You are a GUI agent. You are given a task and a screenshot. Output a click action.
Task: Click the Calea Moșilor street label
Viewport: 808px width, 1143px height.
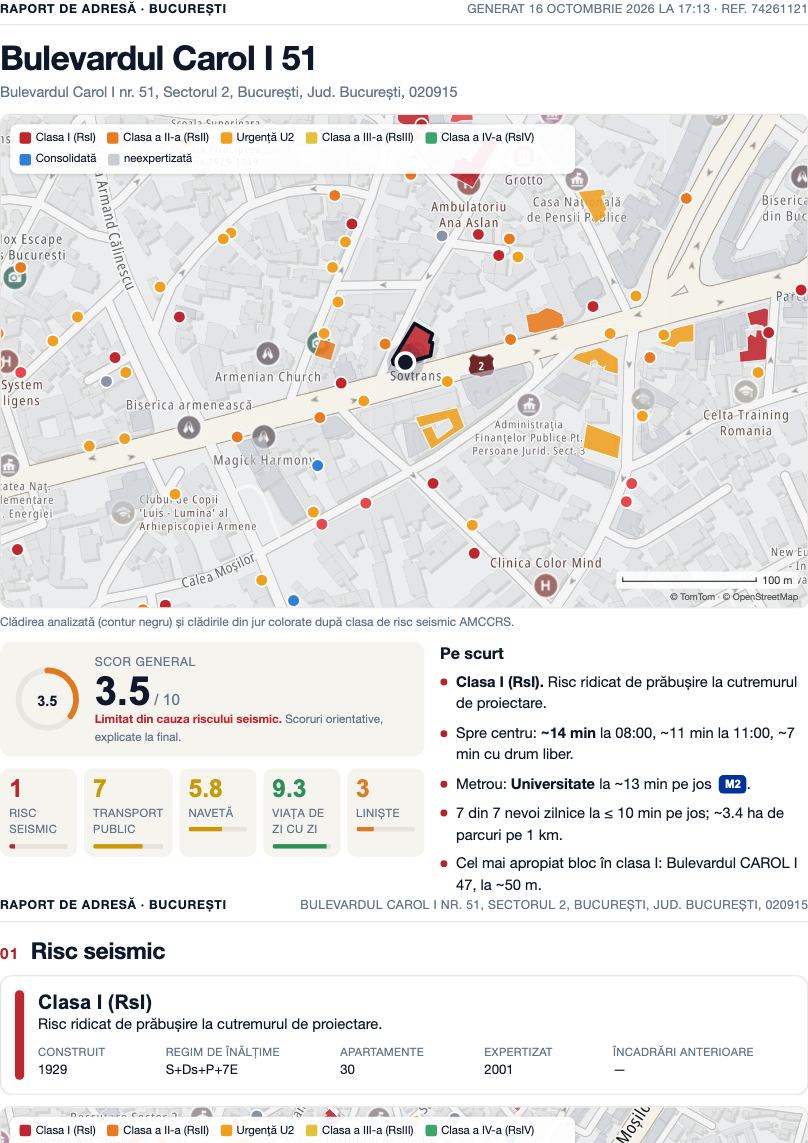pos(219,570)
